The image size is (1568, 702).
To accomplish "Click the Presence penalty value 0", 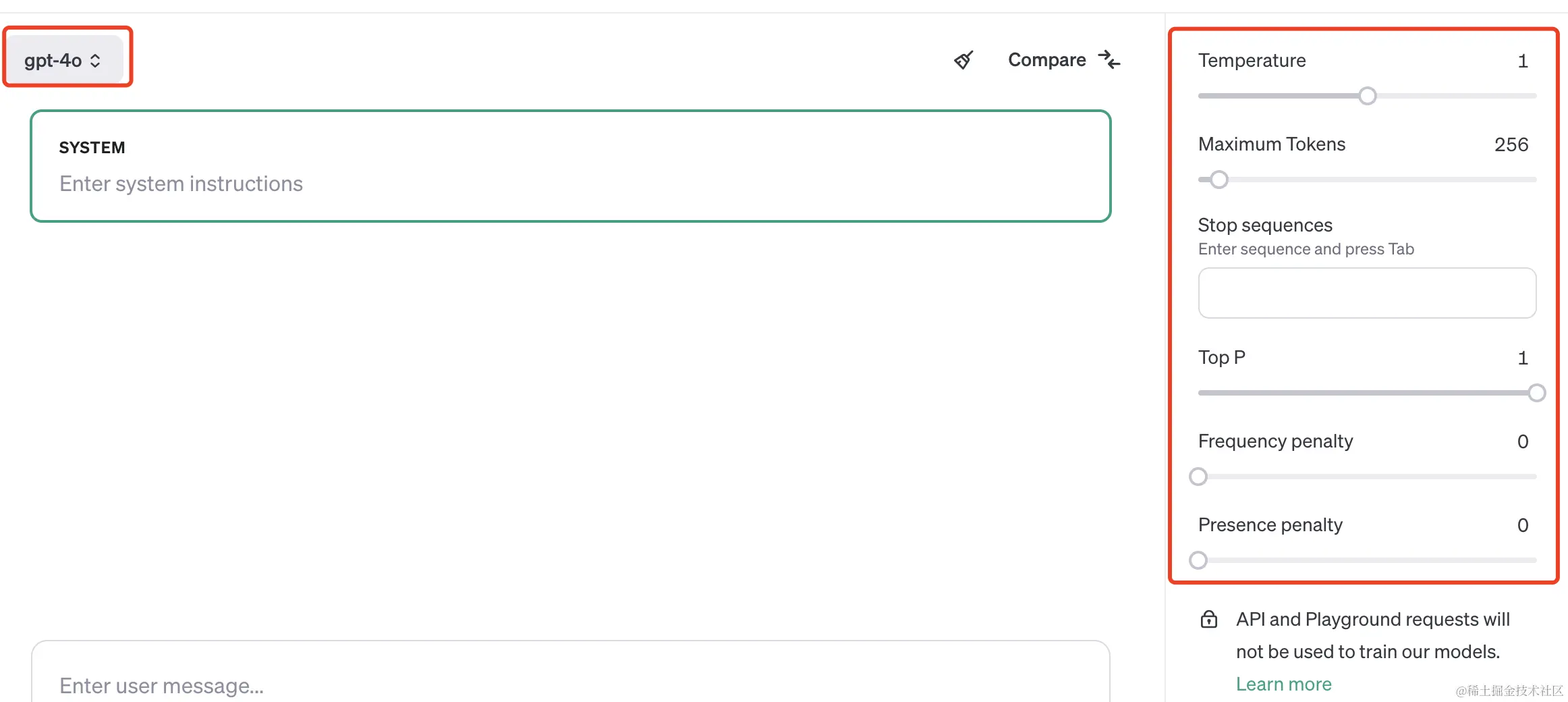I will click(1522, 525).
